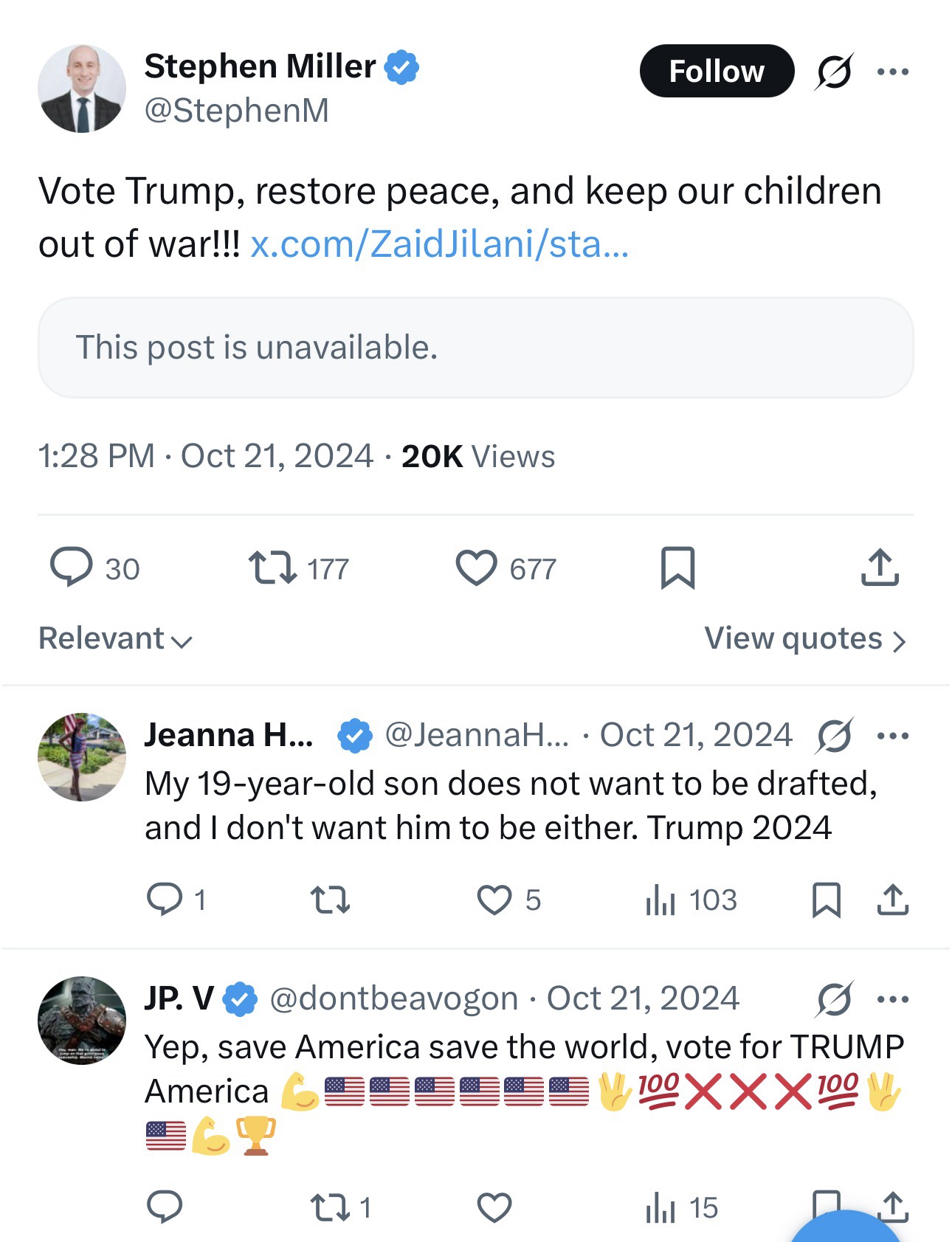Open the x.com/ZaidJilani link
This screenshot has width=952, height=1242.
click(x=439, y=244)
